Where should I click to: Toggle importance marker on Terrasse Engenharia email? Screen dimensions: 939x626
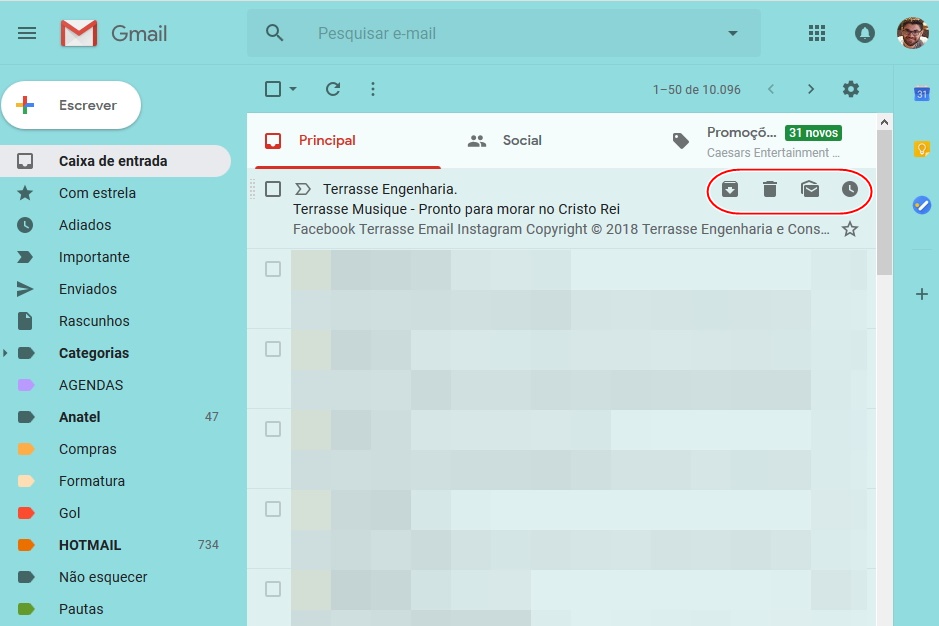pyautogui.click(x=302, y=189)
